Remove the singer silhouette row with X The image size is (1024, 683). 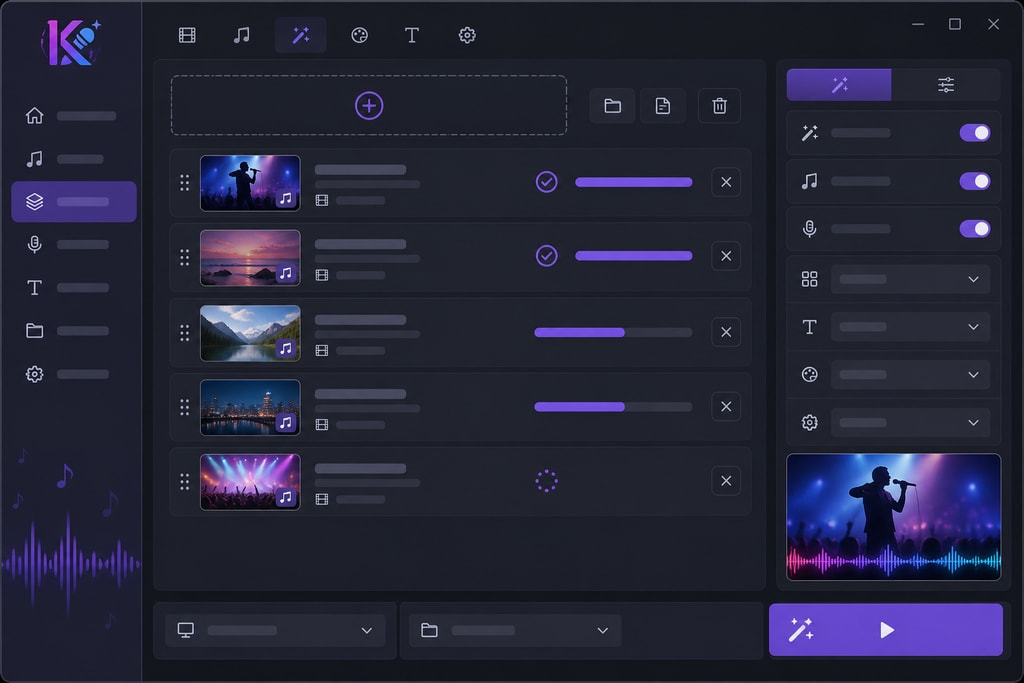[726, 182]
